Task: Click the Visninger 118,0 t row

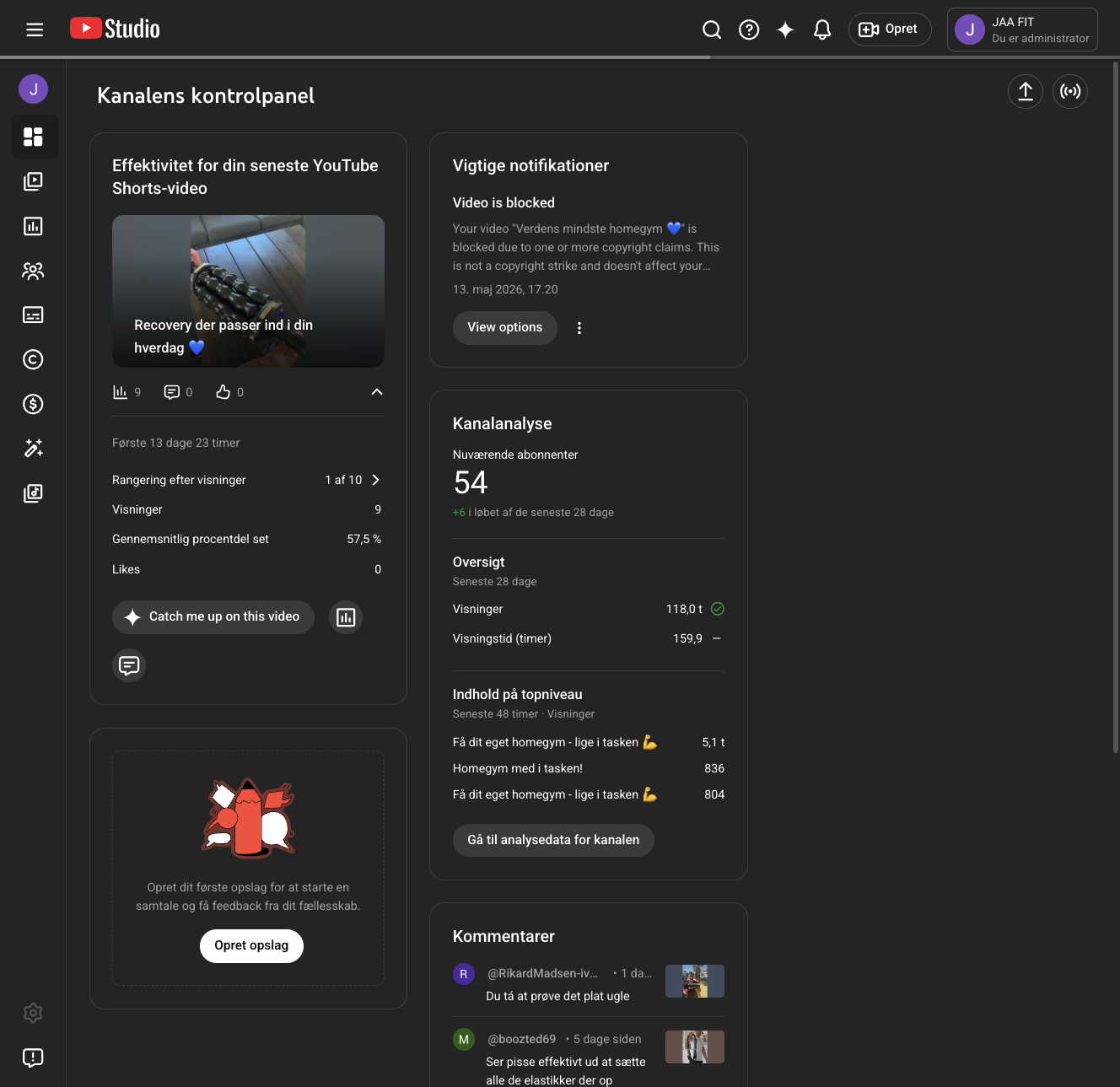Action: [x=589, y=609]
